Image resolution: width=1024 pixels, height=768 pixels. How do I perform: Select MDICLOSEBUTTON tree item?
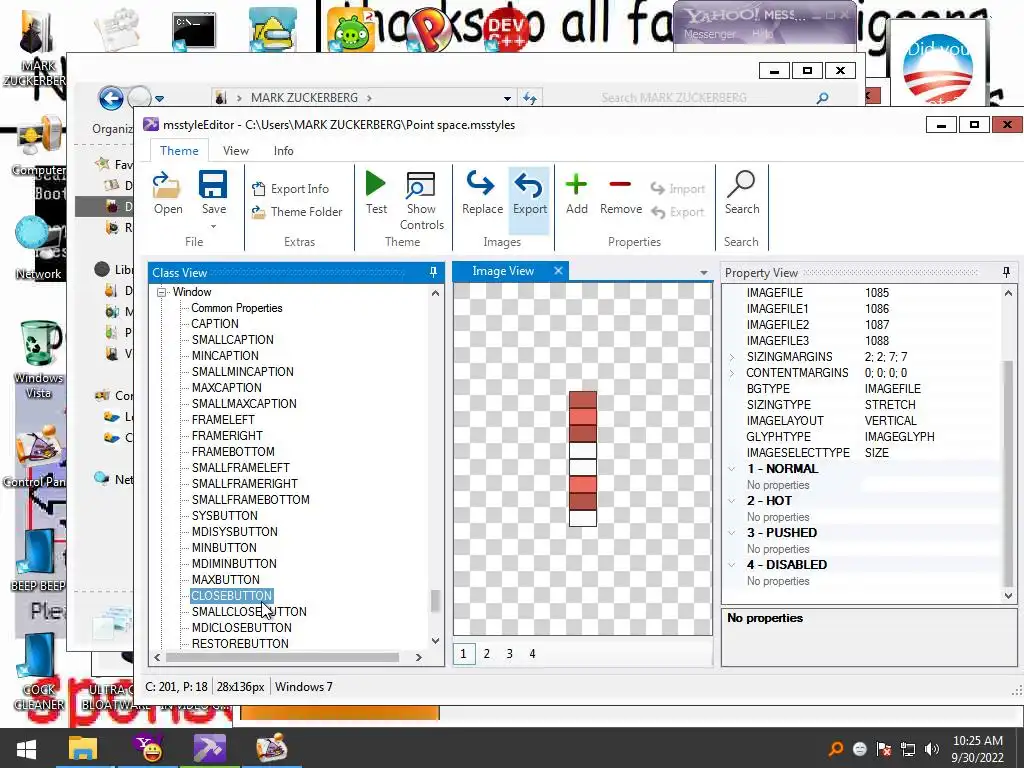click(x=242, y=628)
